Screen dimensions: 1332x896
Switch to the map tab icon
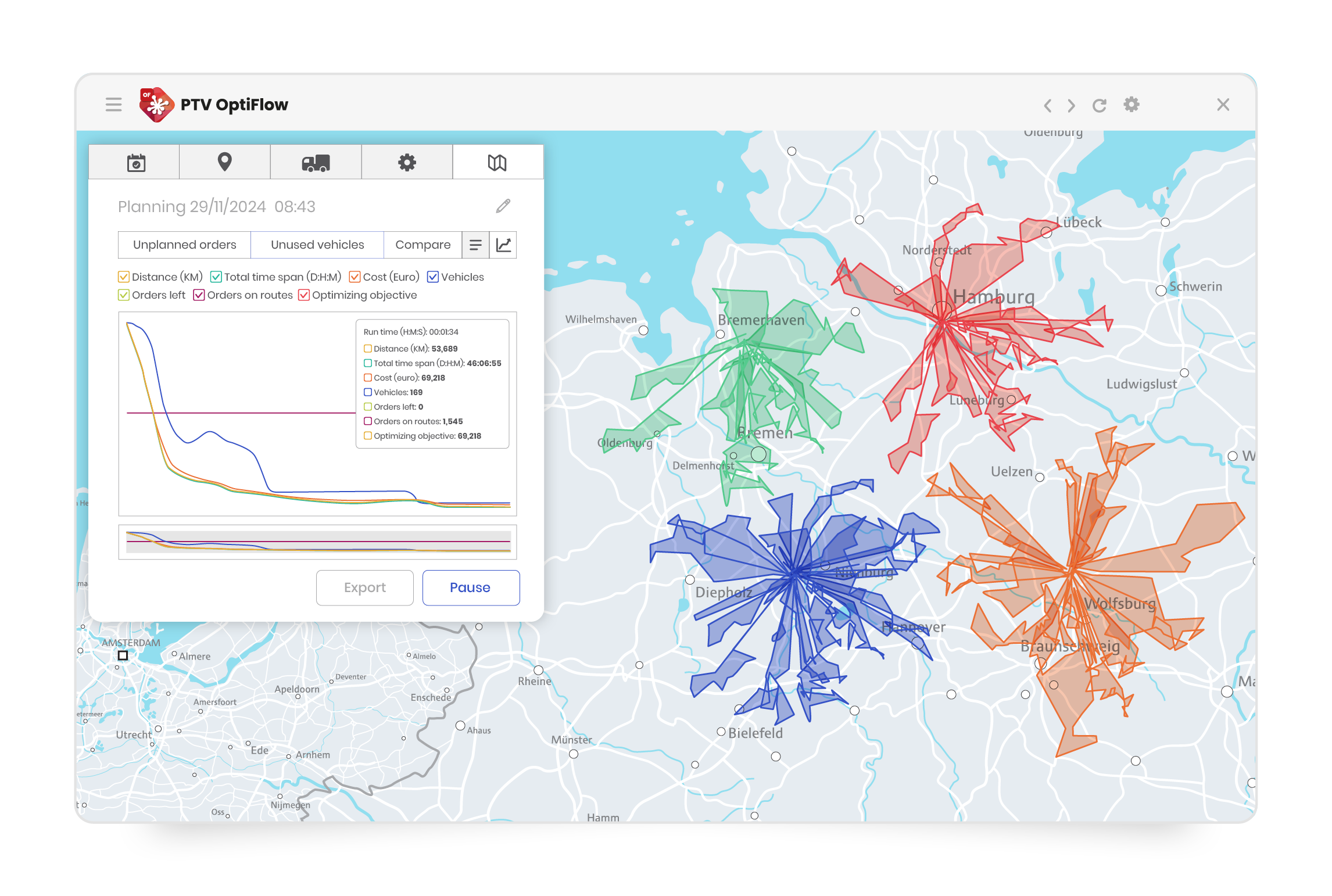[x=497, y=163]
